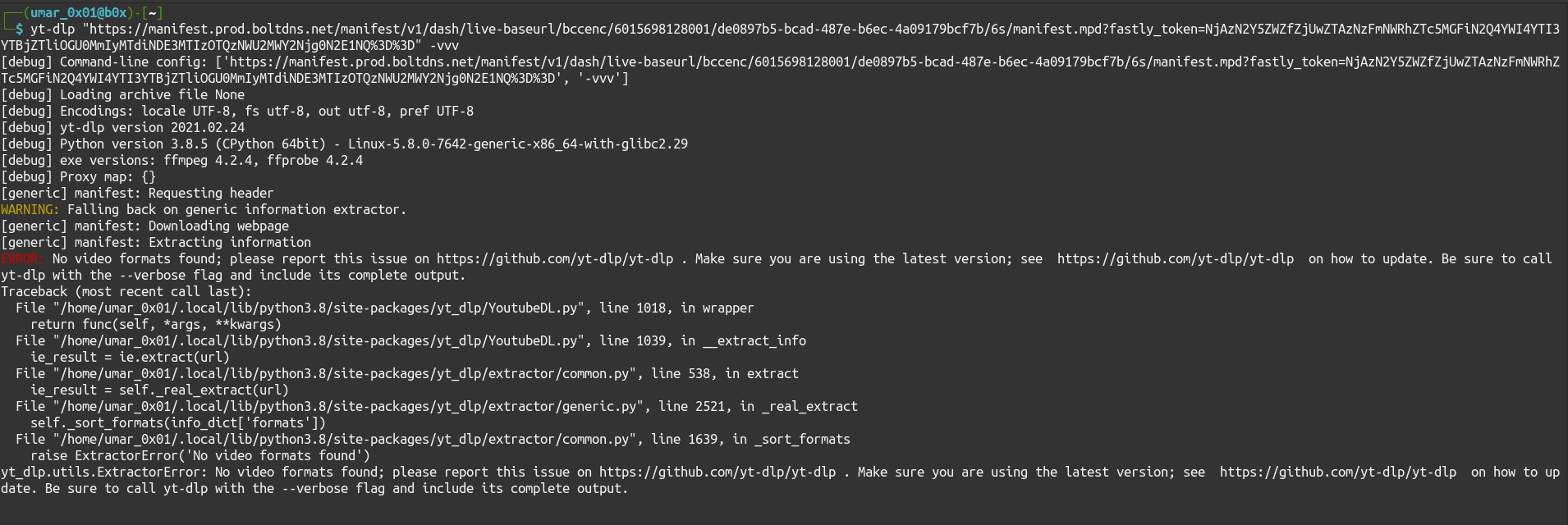Open first GitHub link in yt_dlp.utils.ExtractorError line
The height and width of the screenshot is (525, 1568).
[717, 472]
